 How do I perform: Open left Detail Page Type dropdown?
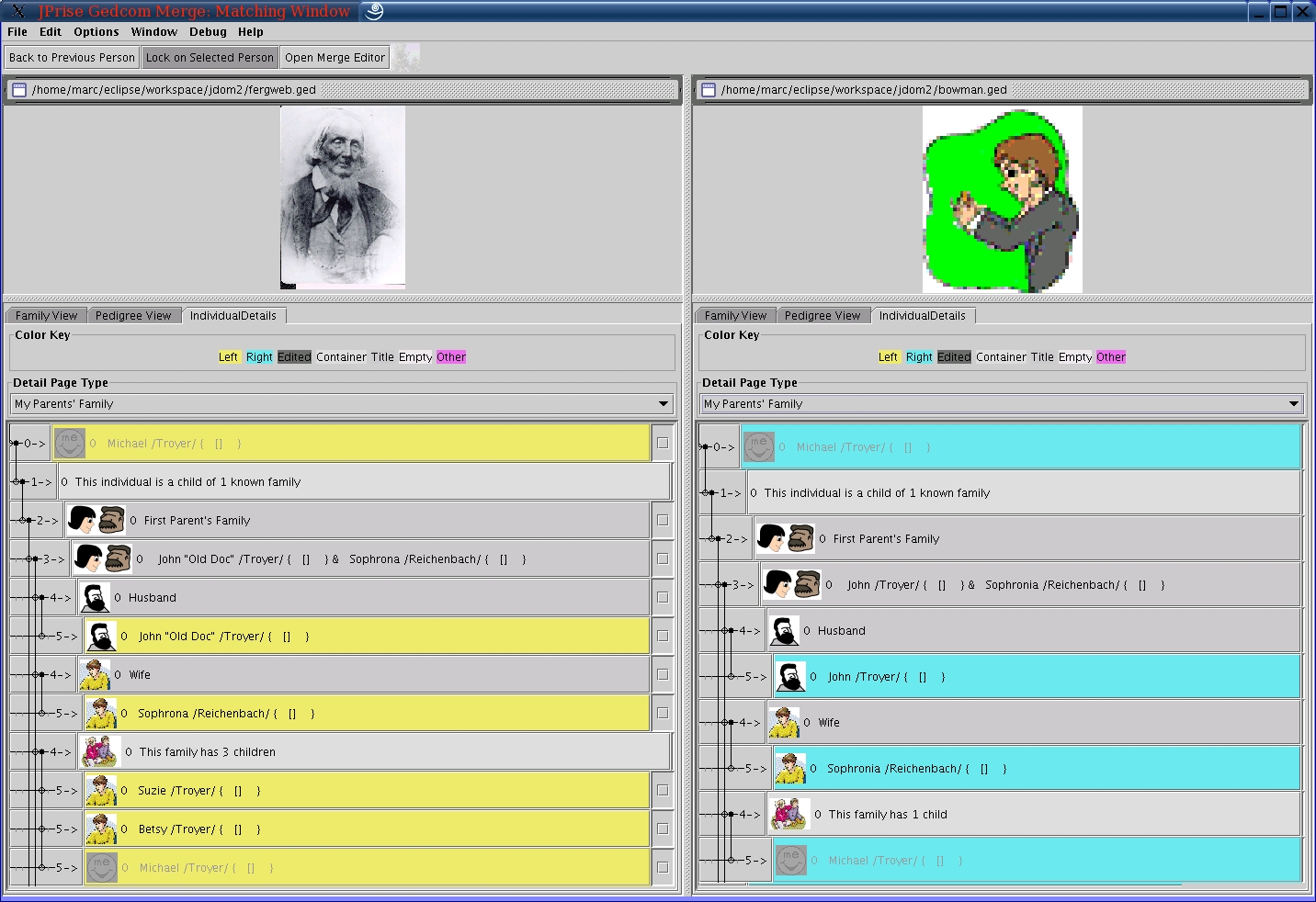pos(663,404)
